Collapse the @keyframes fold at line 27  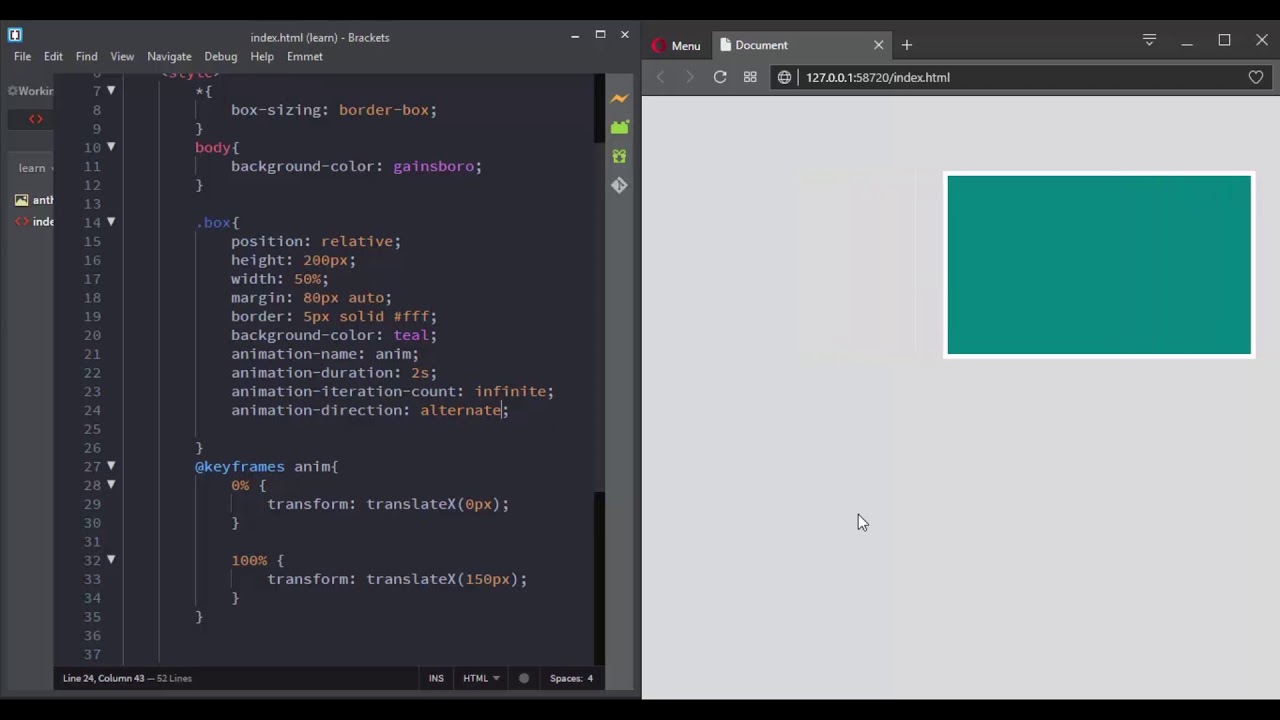click(x=111, y=466)
